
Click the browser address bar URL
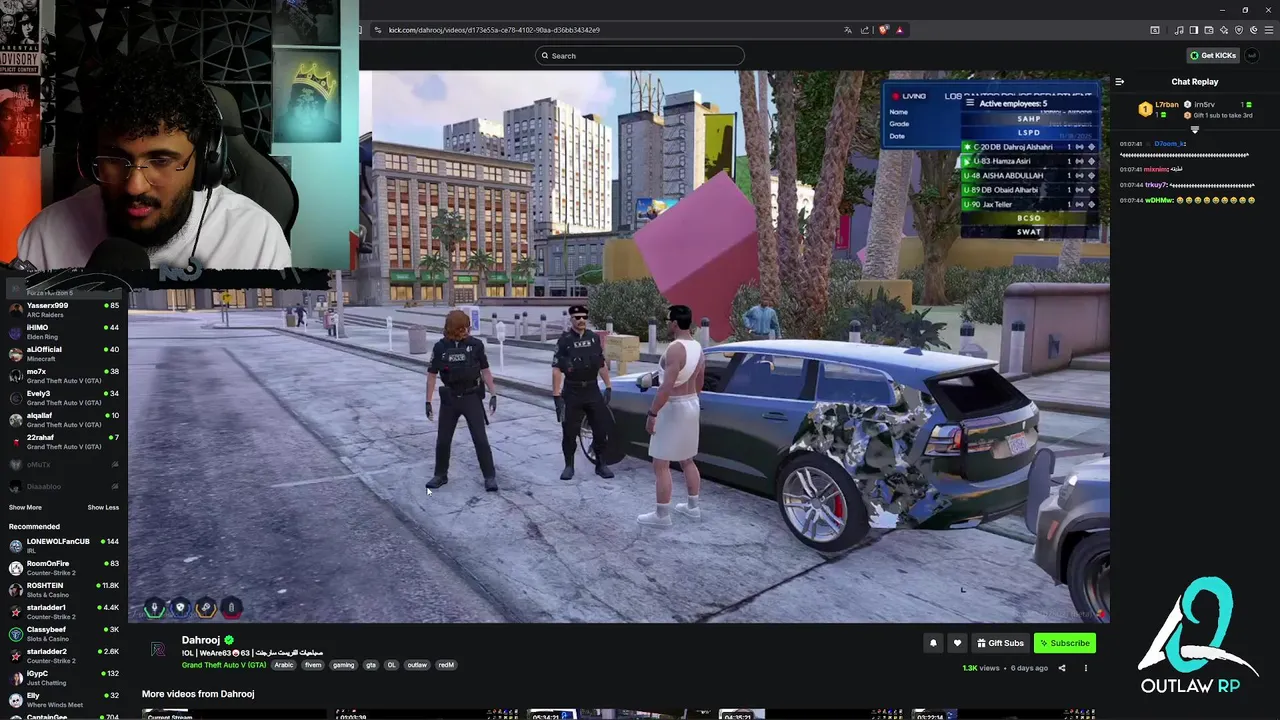tap(494, 30)
